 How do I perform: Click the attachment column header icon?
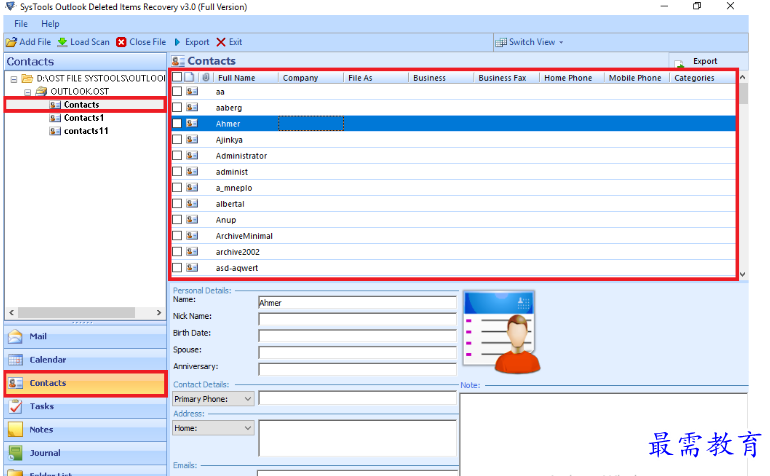206,77
